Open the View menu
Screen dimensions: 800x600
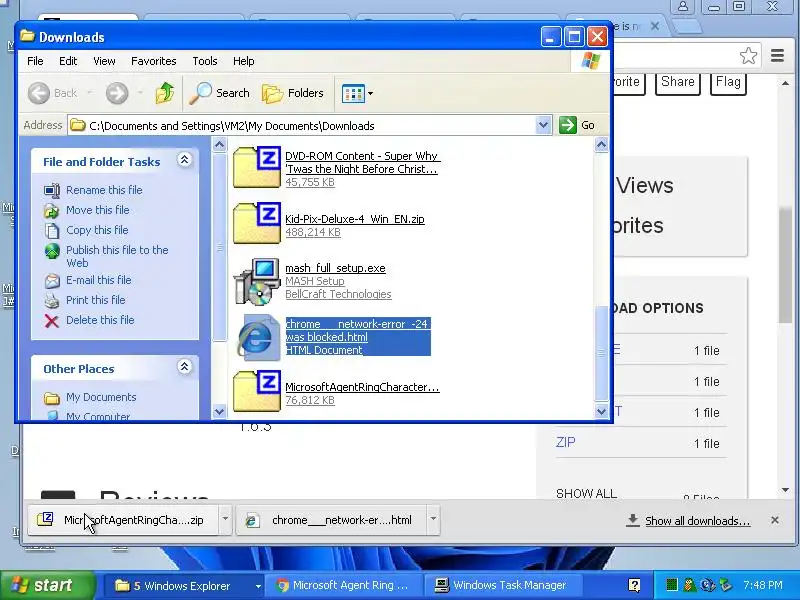[104, 61]
